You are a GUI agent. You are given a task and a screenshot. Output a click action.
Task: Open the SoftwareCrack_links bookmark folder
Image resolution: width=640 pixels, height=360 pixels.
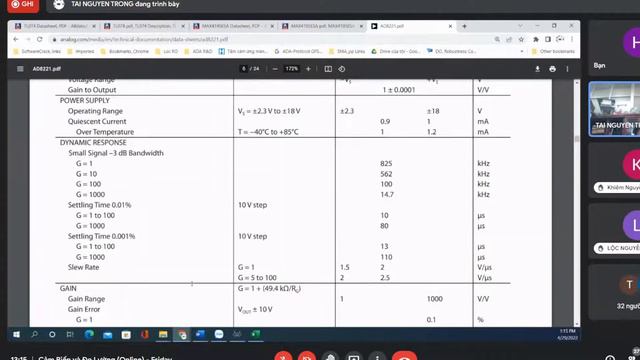click(x=37, y=51)
